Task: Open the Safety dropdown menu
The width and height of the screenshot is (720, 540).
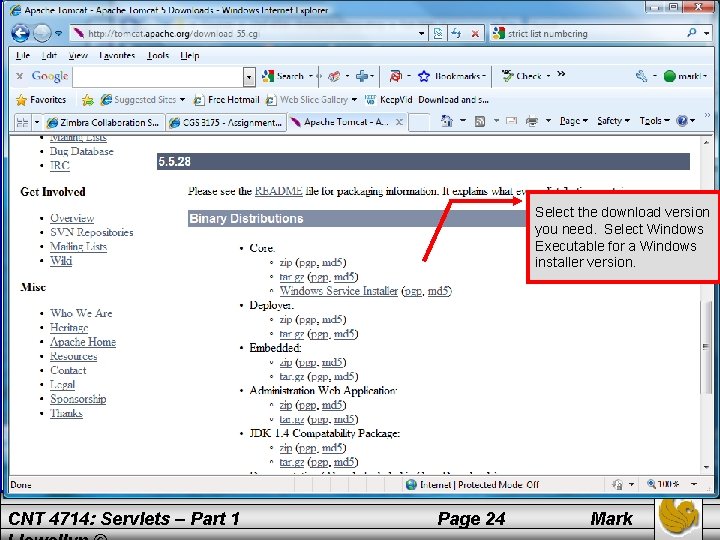Action: pyautogui.click(x=613, y=121)
